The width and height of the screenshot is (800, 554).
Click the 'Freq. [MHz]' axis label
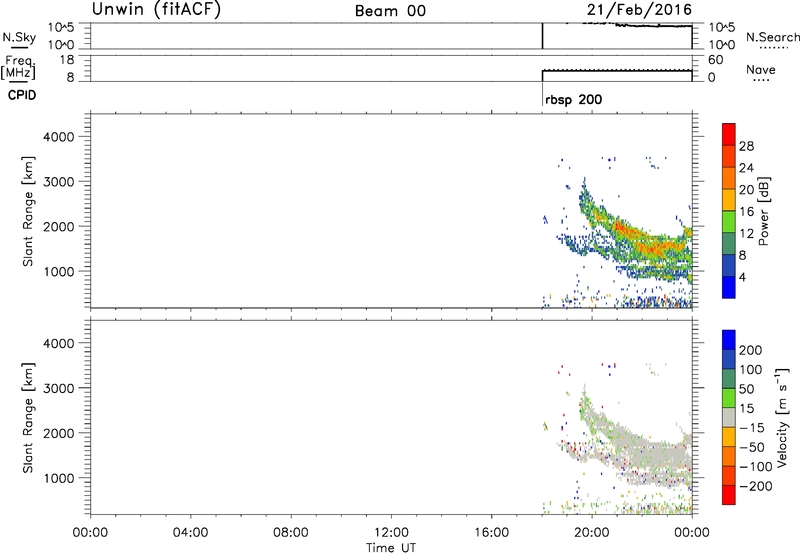point(19,67)
